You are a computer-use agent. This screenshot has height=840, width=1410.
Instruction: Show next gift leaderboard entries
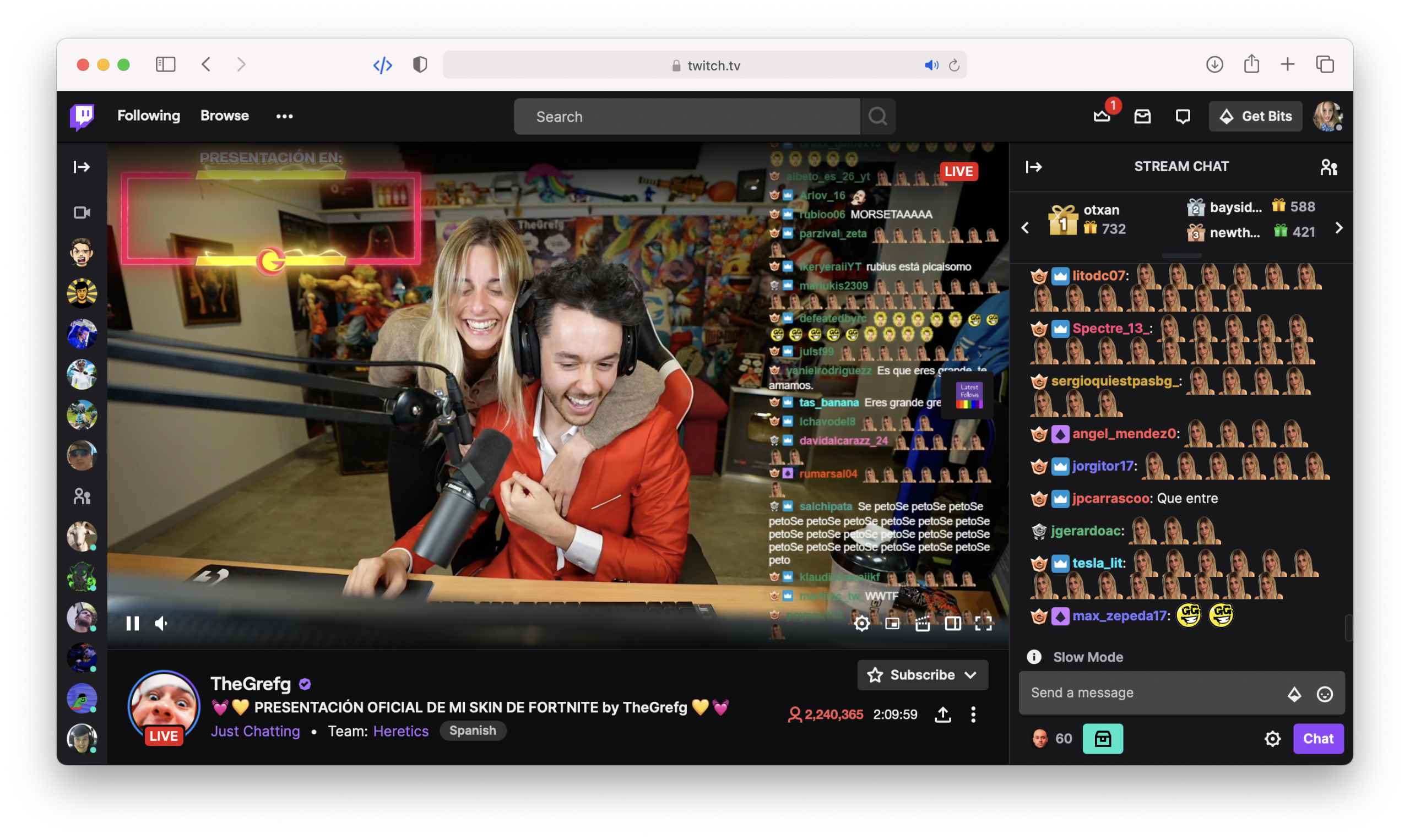click(1338, 227)
